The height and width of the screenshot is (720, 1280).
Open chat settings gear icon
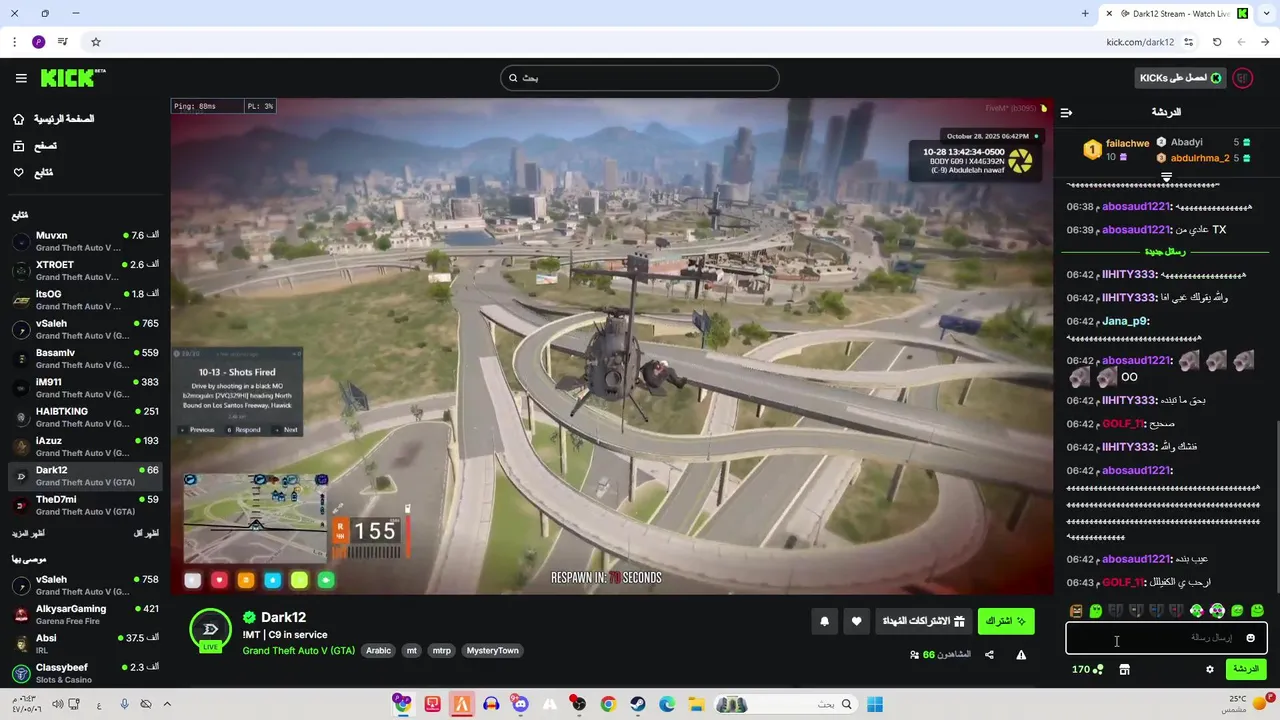[1209, 669]
